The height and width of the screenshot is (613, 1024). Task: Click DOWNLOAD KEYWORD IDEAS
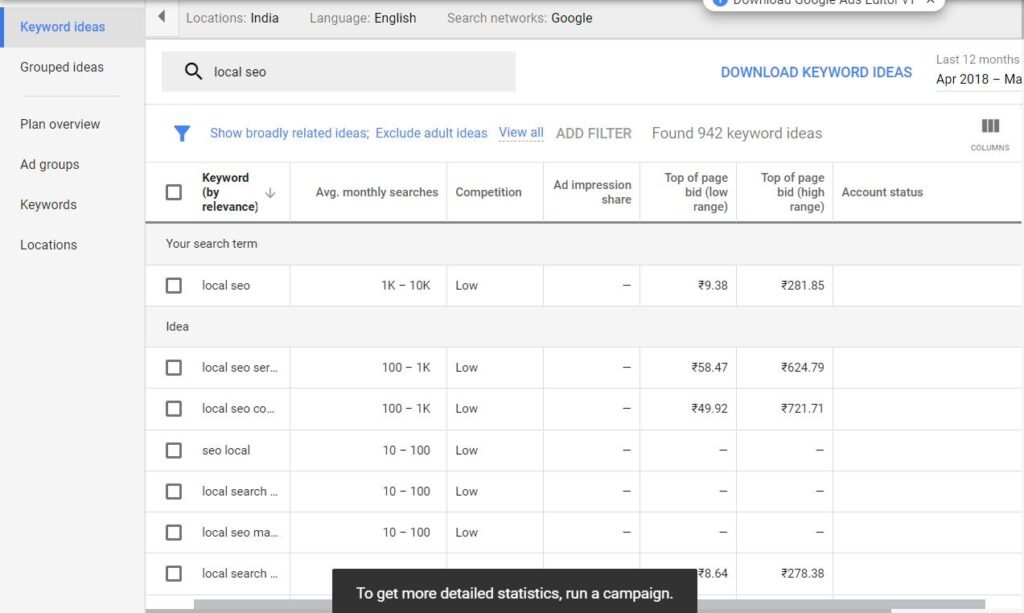[816, 72]
